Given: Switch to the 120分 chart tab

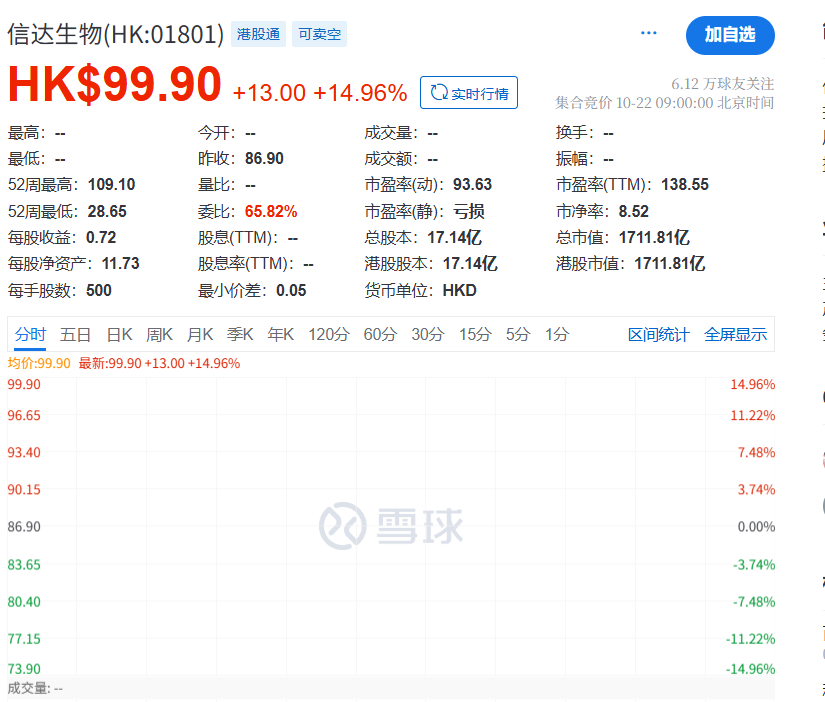Looking at the screenshot, I should (329, 335).
